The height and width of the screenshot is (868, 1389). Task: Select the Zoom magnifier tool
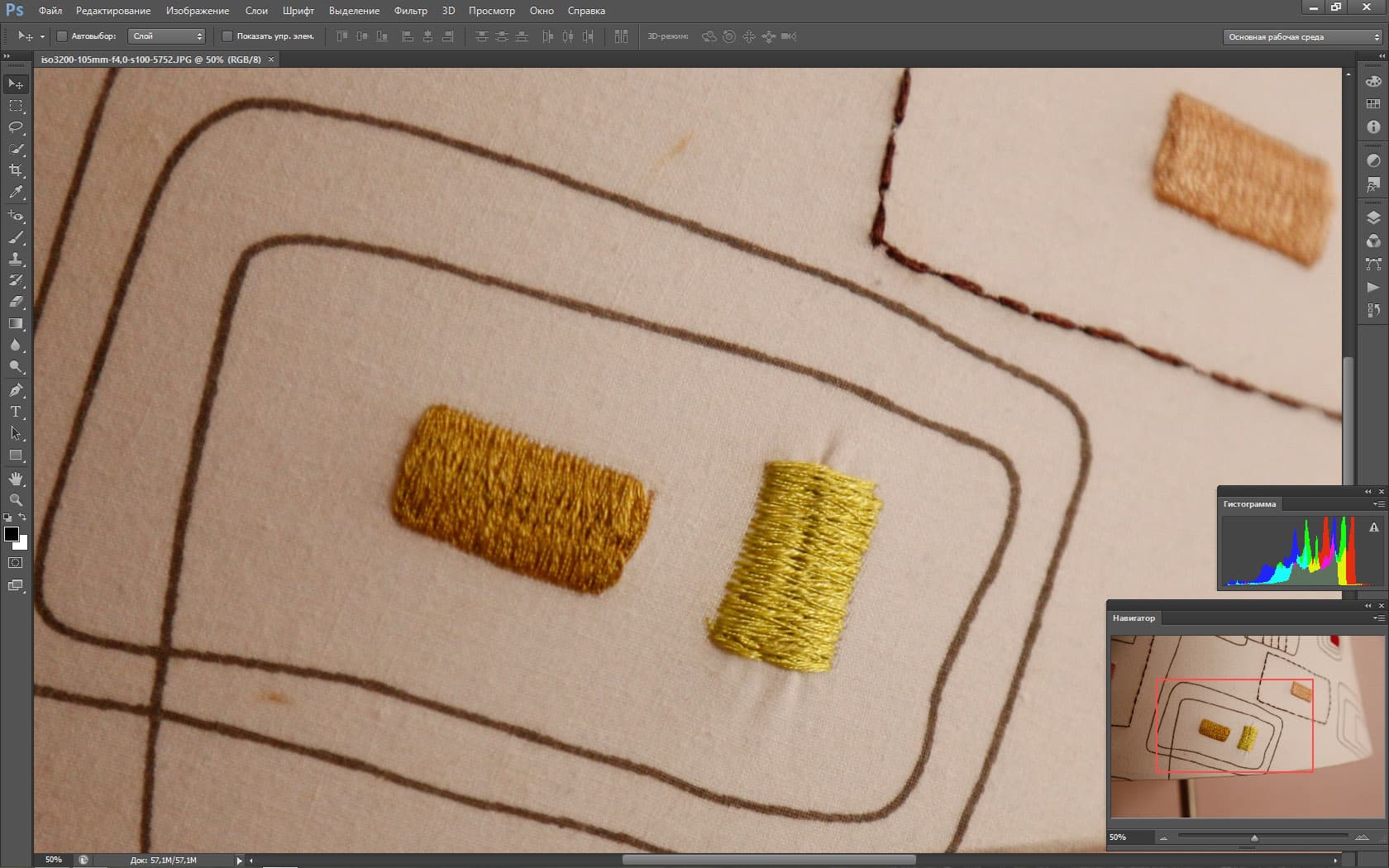click(16, 500)
